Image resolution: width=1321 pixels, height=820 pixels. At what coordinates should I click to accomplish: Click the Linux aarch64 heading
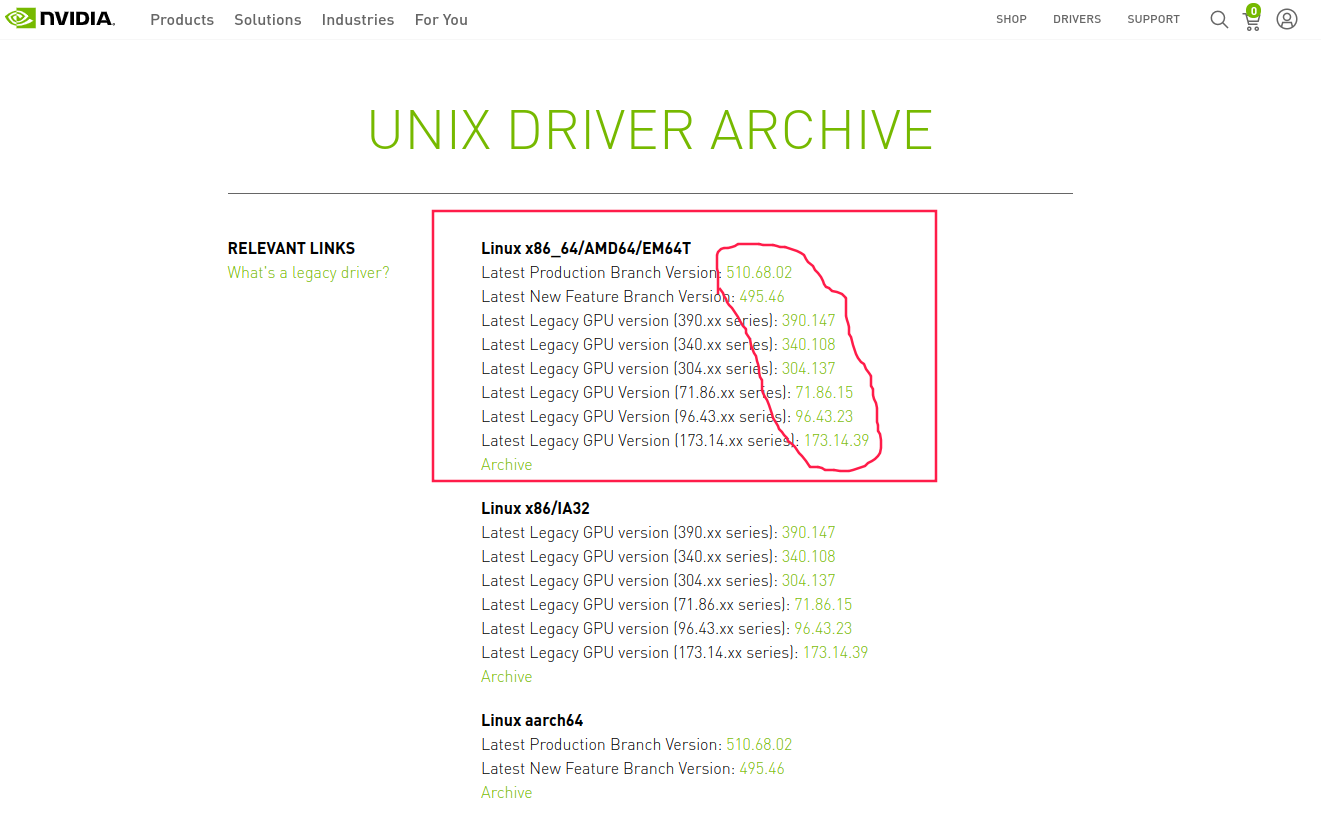point(532,720)
